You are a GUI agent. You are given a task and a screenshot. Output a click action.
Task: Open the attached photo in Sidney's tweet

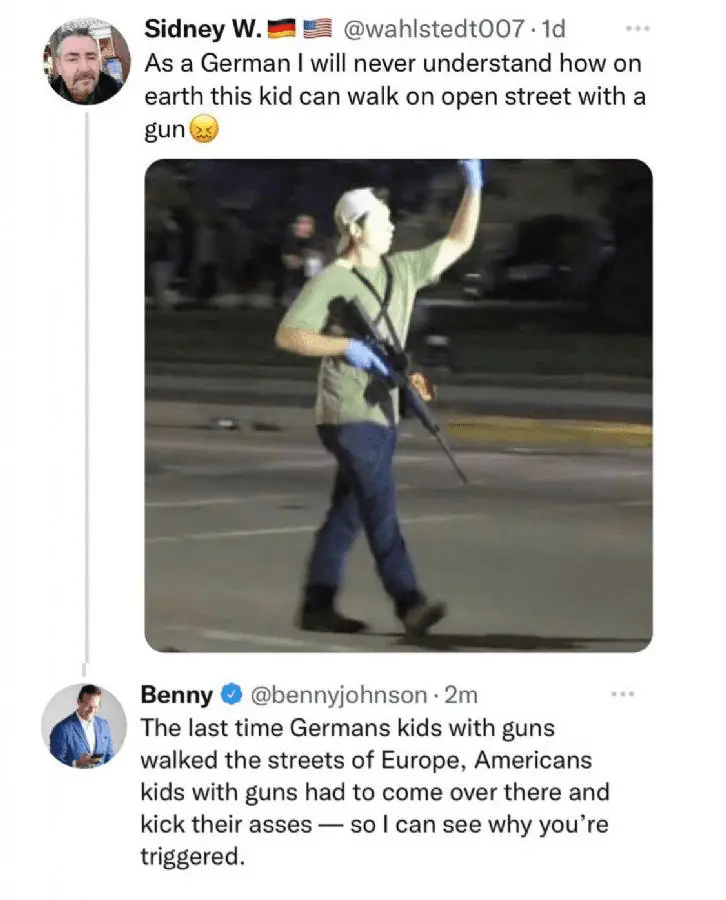click(398, 405)
